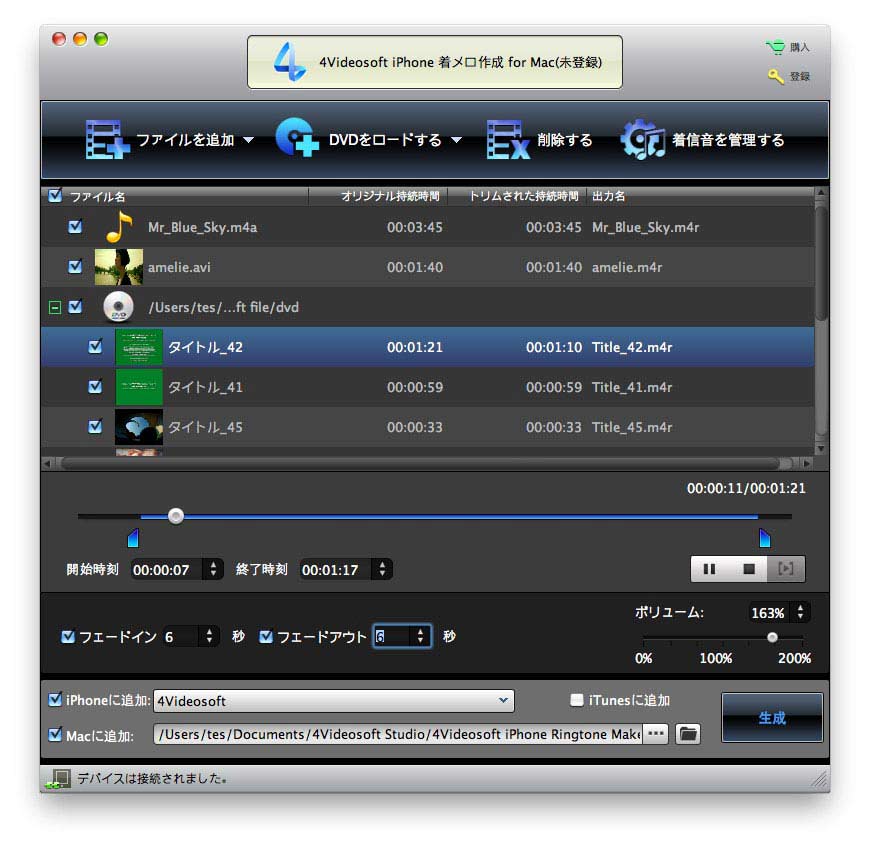This screenshot has width=870, height=848.
Task: Expand the Add File dropdown arrow
Action: tap(248, 140)
